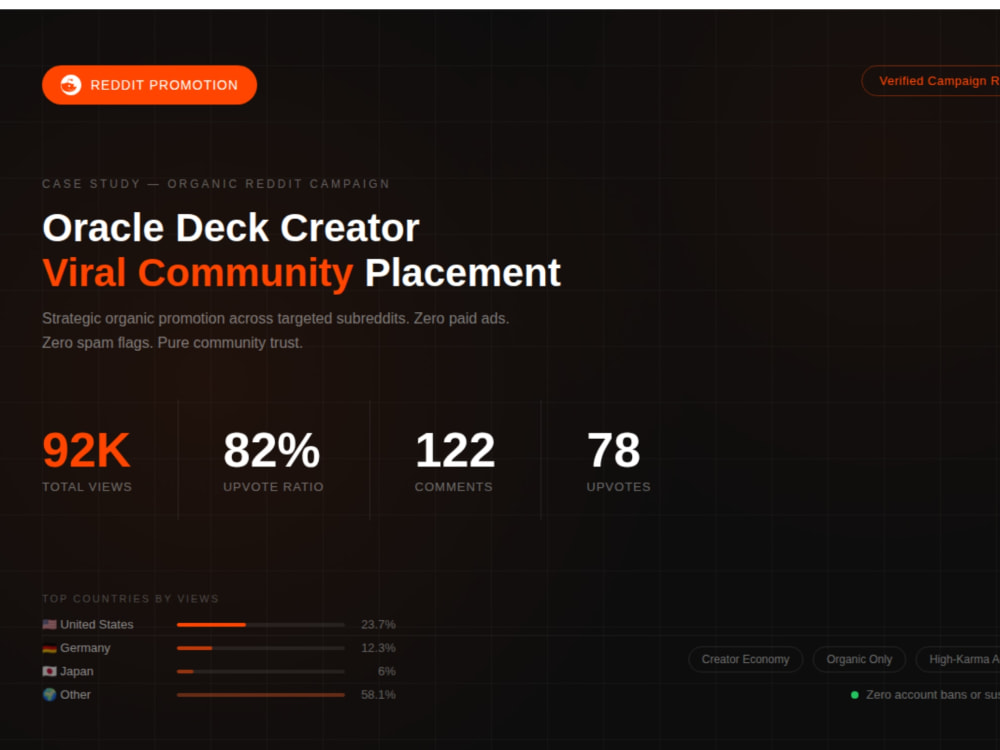
Task: Click the 82% upvote ratio figure
Action: (272, 450)
